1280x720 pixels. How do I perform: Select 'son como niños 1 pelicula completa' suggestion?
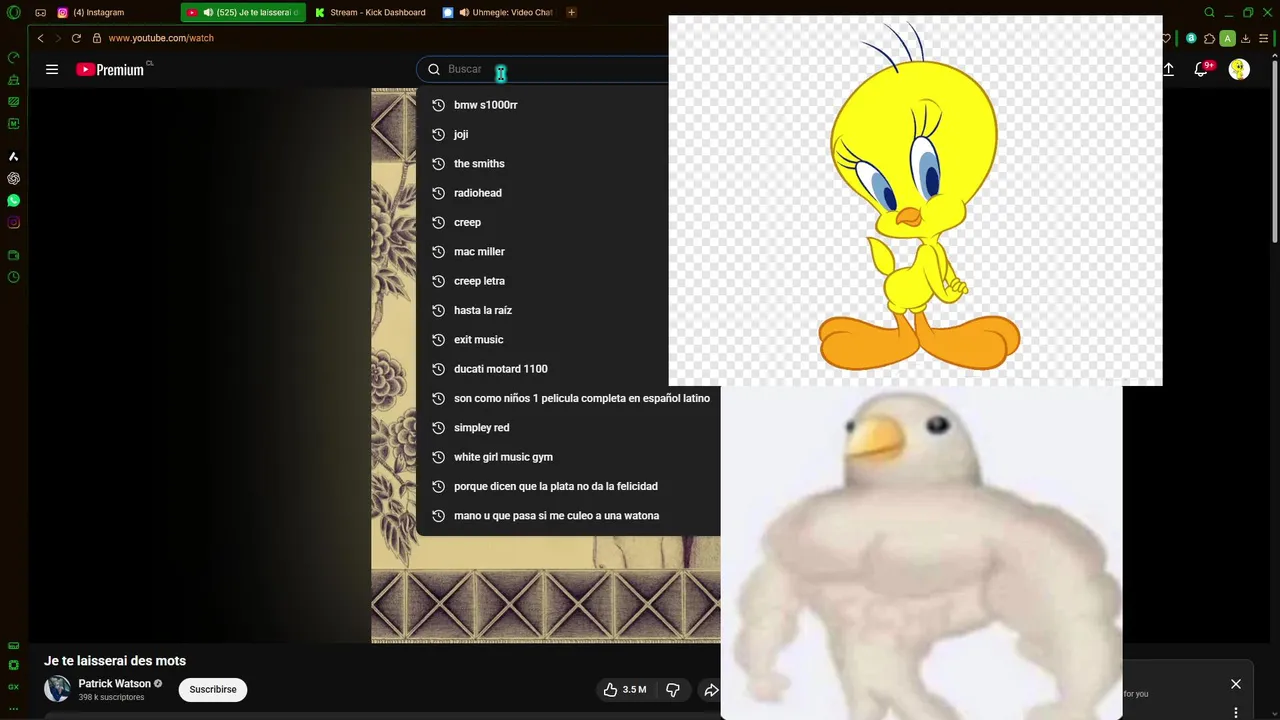click(x=568, y=398)
